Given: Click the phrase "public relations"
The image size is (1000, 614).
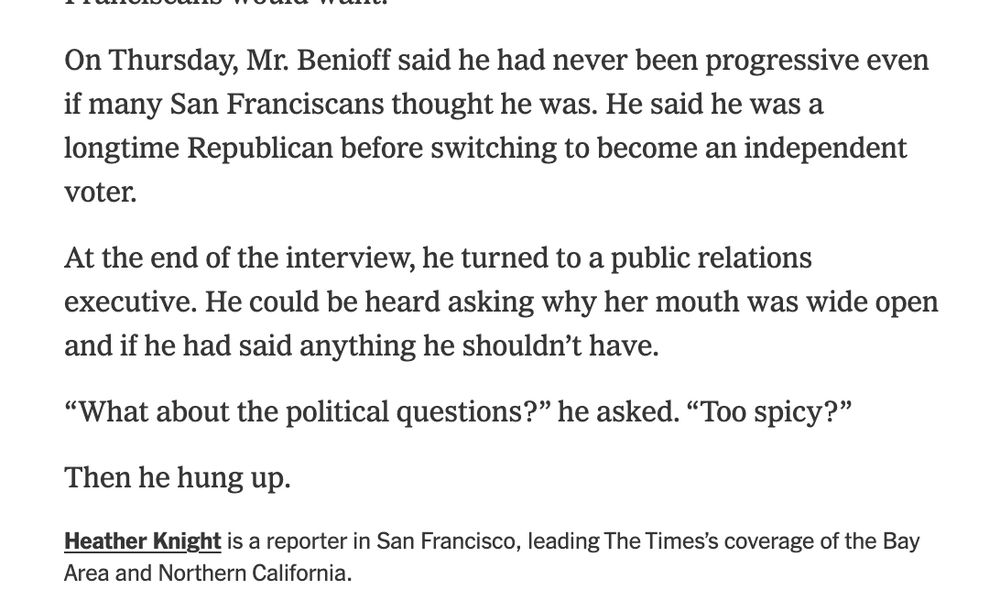Looking at the screenshot, I should [x=711, y=258].
